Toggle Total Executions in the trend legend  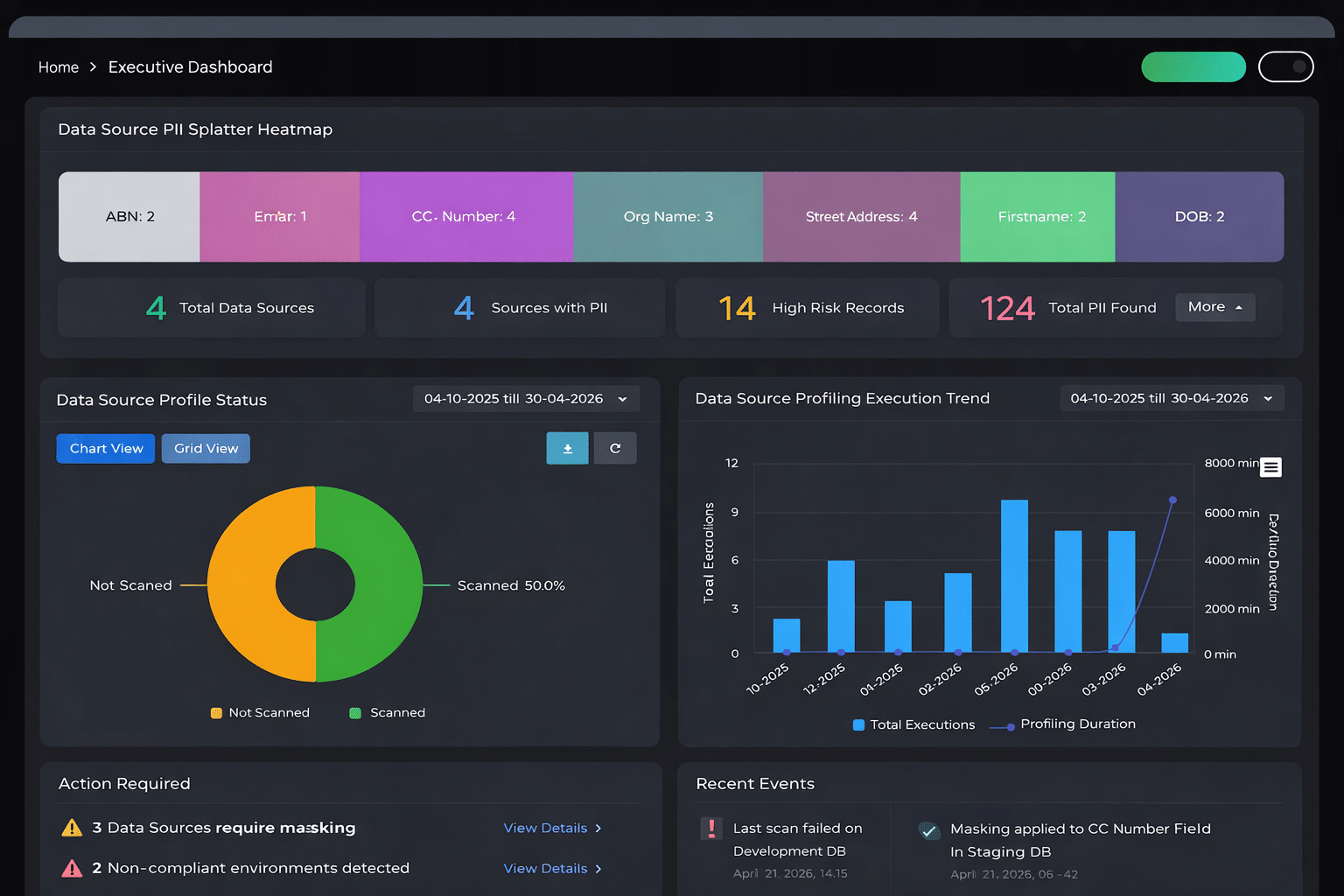[x=913, y=724]
